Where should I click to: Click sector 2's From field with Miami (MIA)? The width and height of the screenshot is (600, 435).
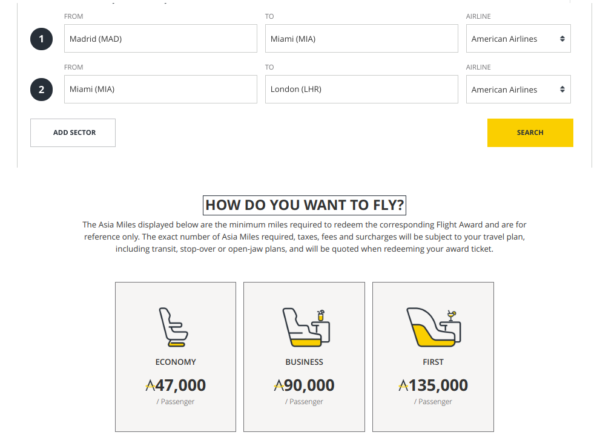click(x=160, y=89)
